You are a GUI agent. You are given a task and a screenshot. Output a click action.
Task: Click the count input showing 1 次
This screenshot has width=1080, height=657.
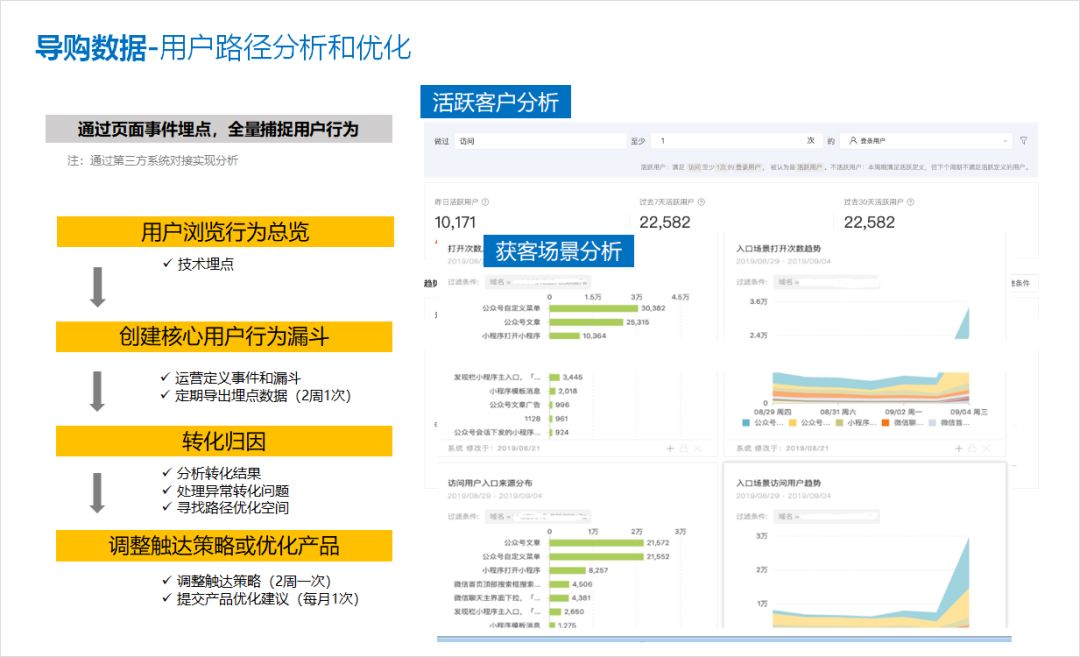736,140
